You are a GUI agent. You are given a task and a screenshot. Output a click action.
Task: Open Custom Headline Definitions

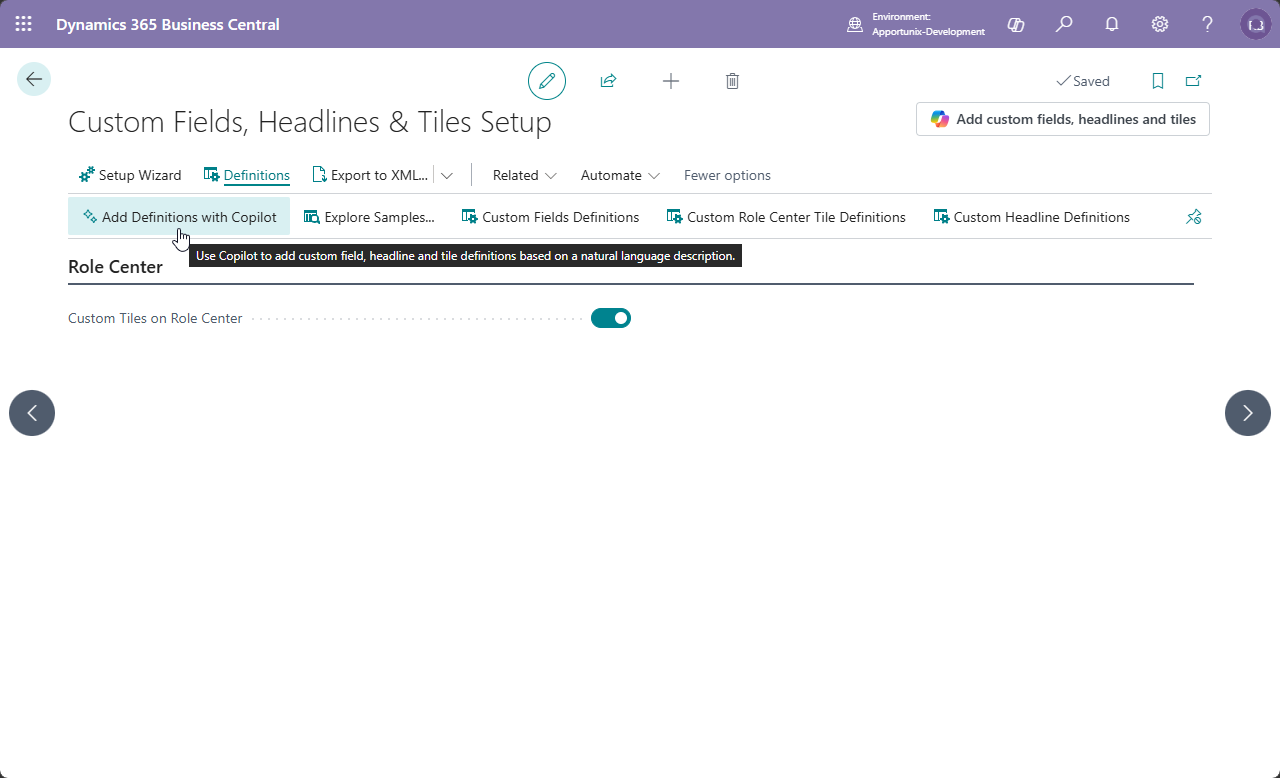coord(1031,217)
